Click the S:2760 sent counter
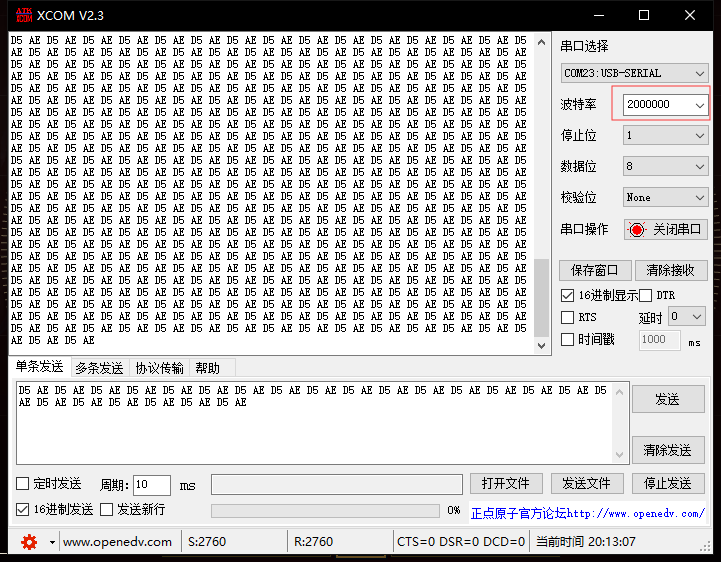The height and width of the screenshot is (562, 721). point(207,542)
